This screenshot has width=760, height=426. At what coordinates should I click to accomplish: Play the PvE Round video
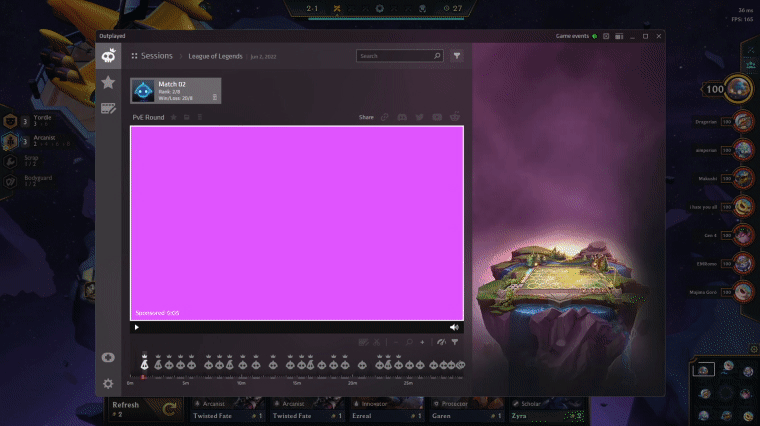[x=137, y=327]
